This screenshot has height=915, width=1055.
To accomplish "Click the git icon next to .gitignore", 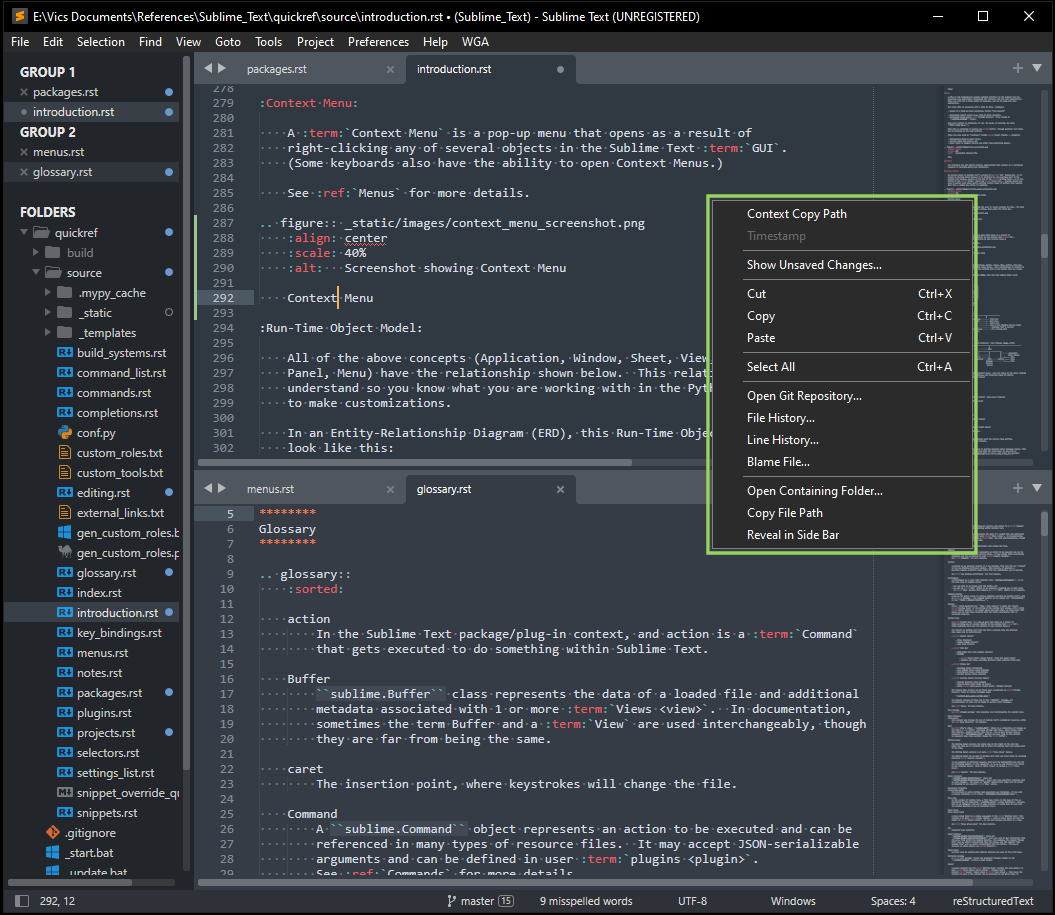I will [x=52, y=833].
